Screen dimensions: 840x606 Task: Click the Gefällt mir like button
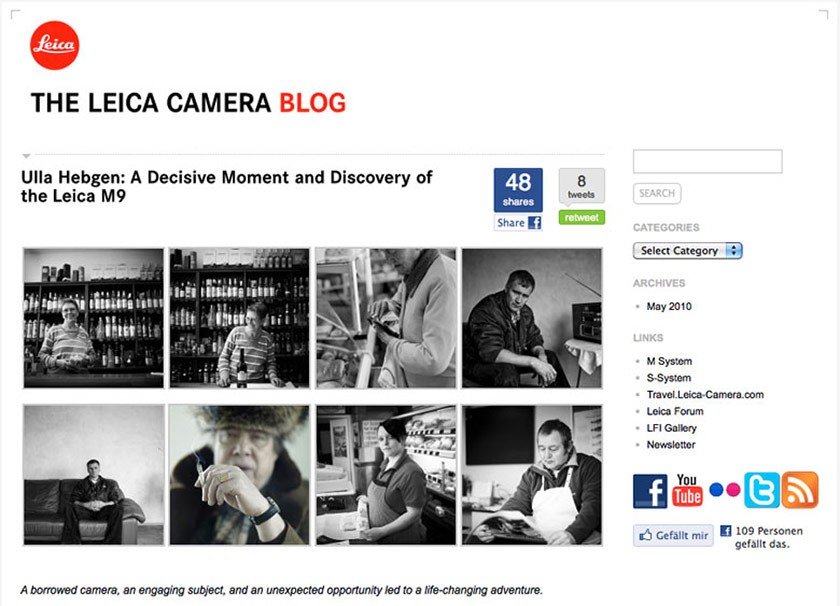coord(673,535)
